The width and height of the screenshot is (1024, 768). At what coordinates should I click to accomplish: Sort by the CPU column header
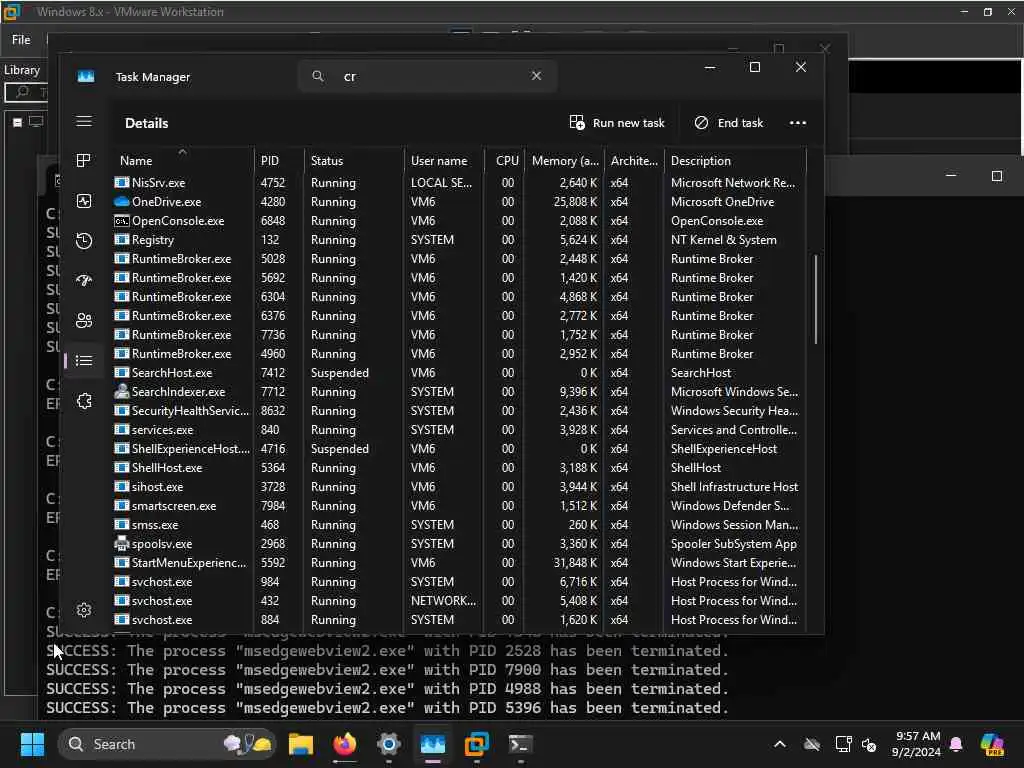(x=505, y=161)
